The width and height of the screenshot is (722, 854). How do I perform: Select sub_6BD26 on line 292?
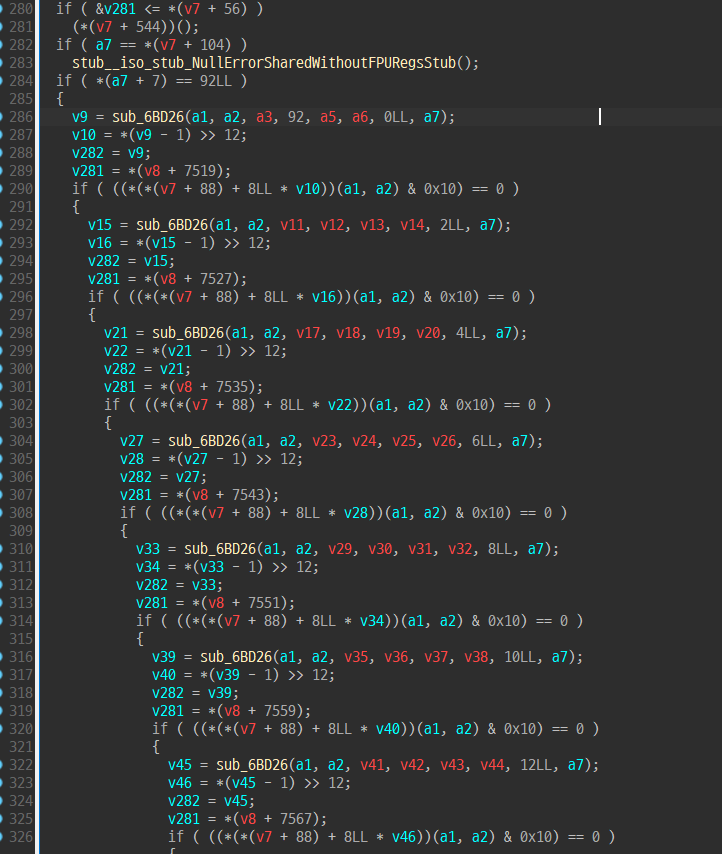click(172, 224)
